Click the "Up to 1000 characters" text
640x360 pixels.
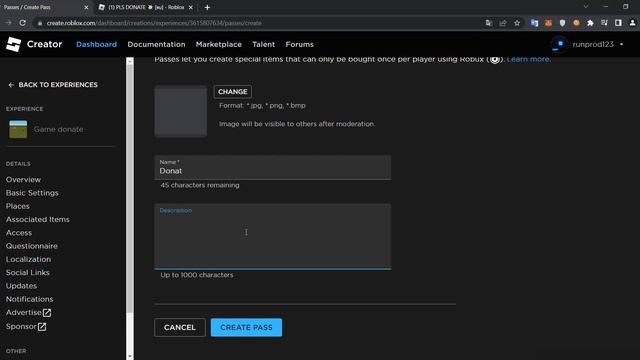197,275
